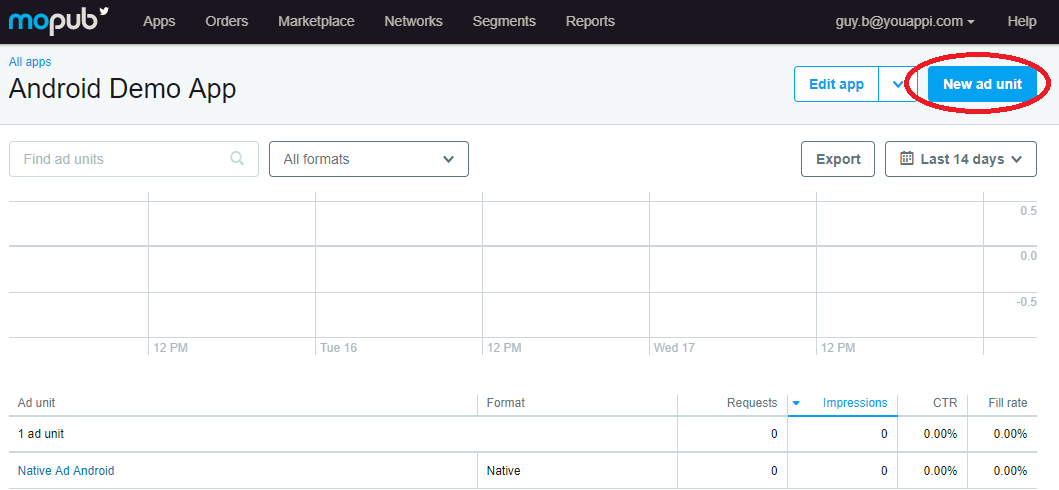Open the Apps menu
The height and width of the screenshot is (490, 1059).
(x=159, y=21)
